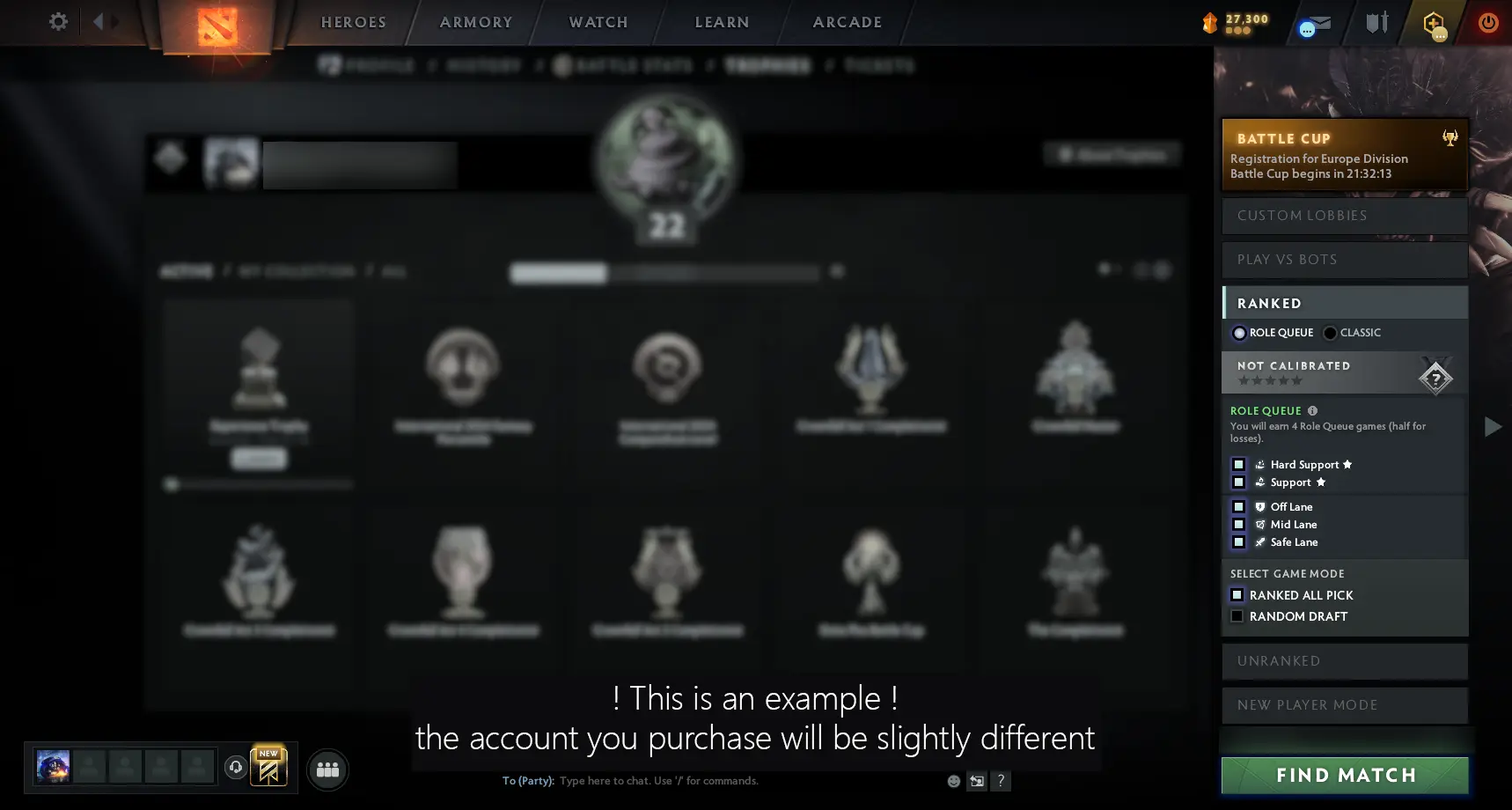This screenshot has width=1512, height=810.
Task: Enable the Random Draft game mode
Action: pos(1237,616)
